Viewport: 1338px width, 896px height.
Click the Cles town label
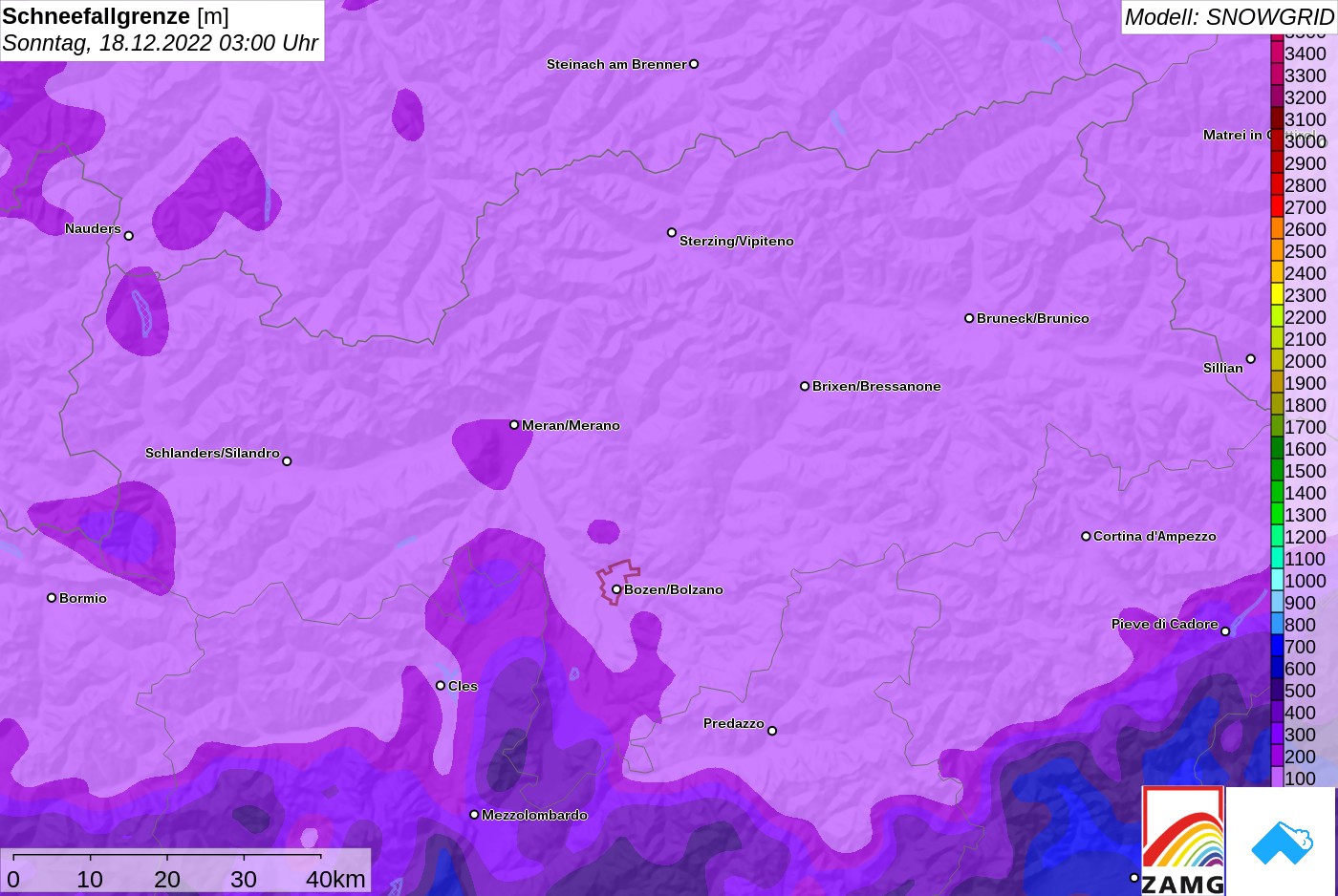pyautogui.click(x=463, y=686)
